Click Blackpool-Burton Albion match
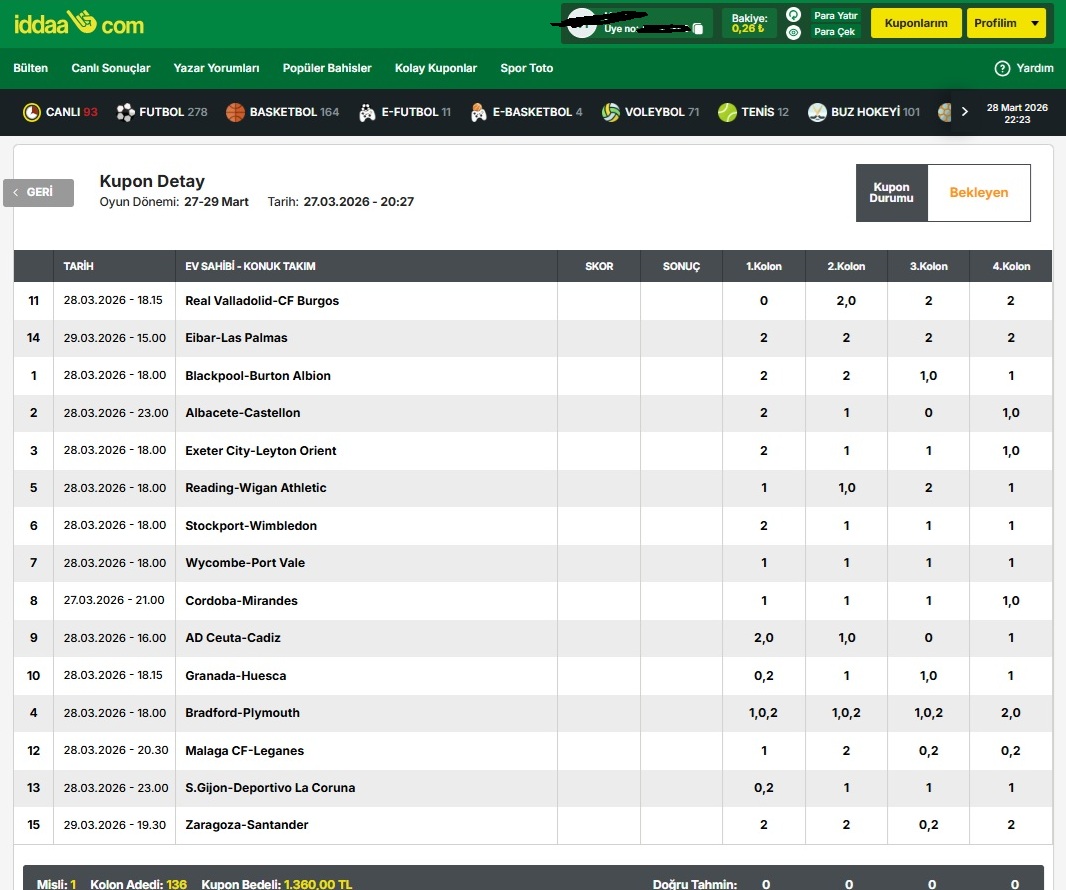Image resolution: width=1066 pixels, height=890 pixels. click(258, 375)
